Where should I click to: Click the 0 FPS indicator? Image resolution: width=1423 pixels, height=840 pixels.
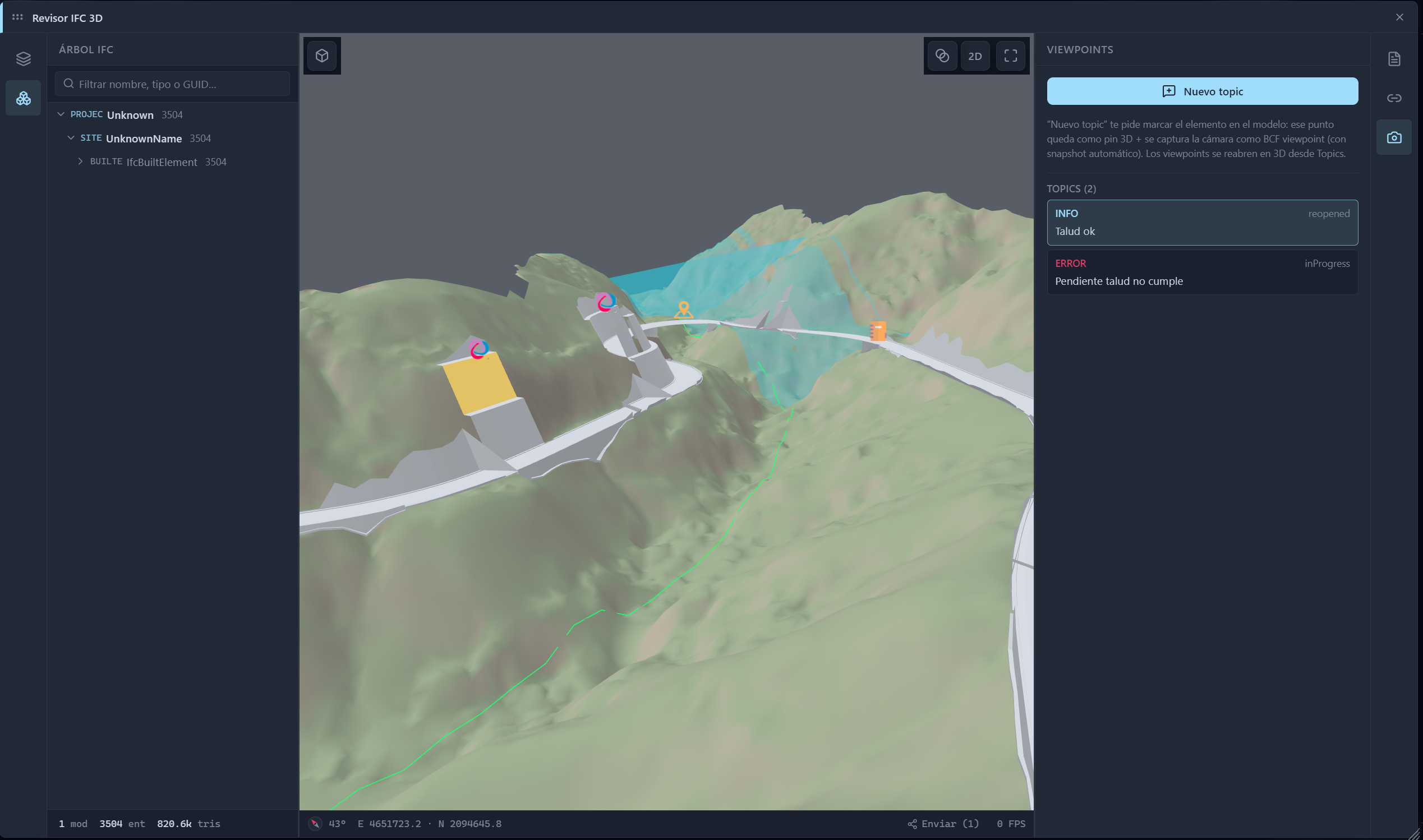pyautogui.click(x=1011, y=824)
